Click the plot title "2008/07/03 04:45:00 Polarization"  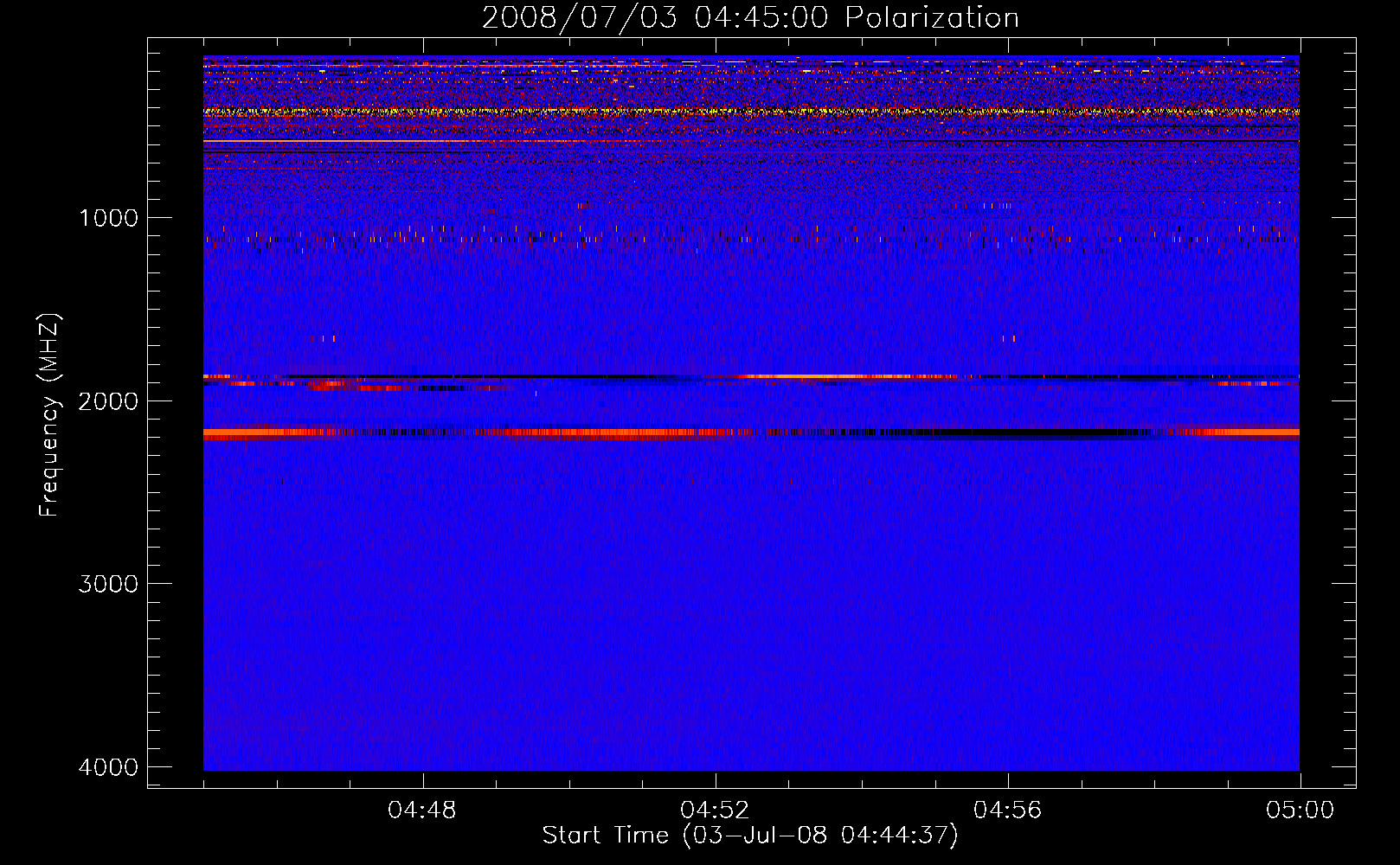coord(750,17)
